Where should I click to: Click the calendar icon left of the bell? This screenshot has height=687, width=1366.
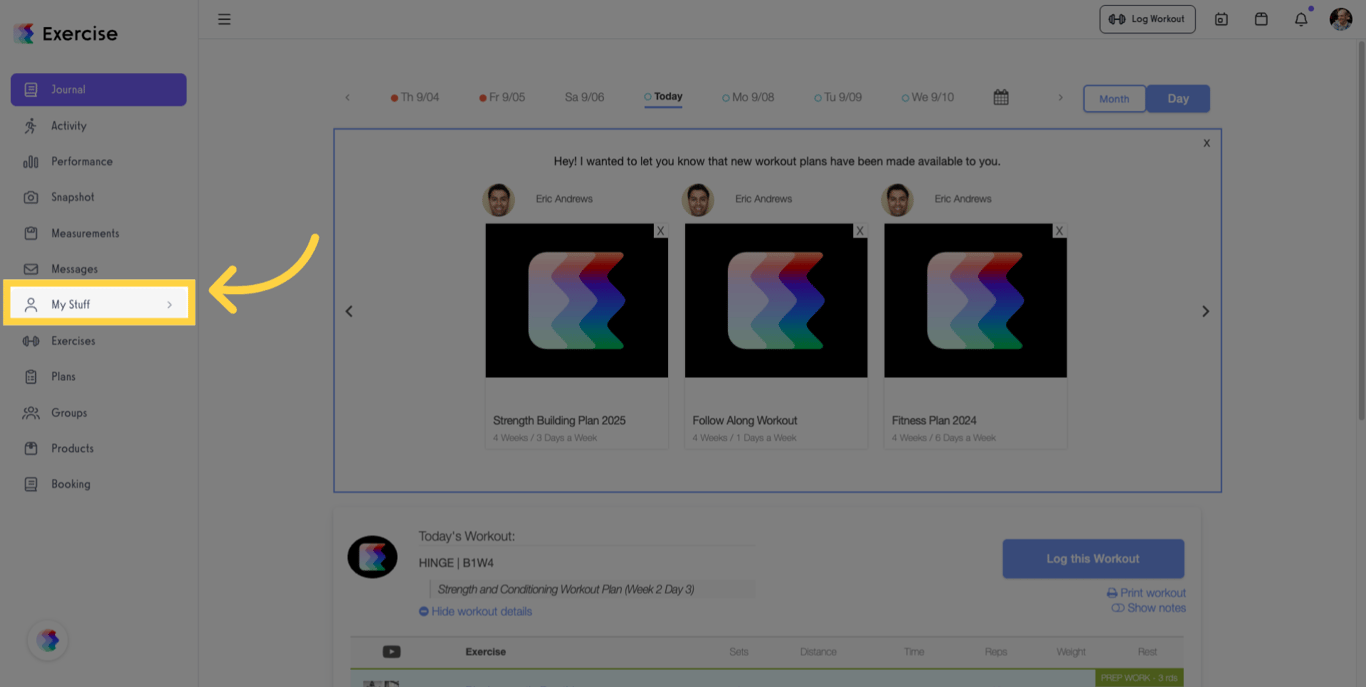1261,19
